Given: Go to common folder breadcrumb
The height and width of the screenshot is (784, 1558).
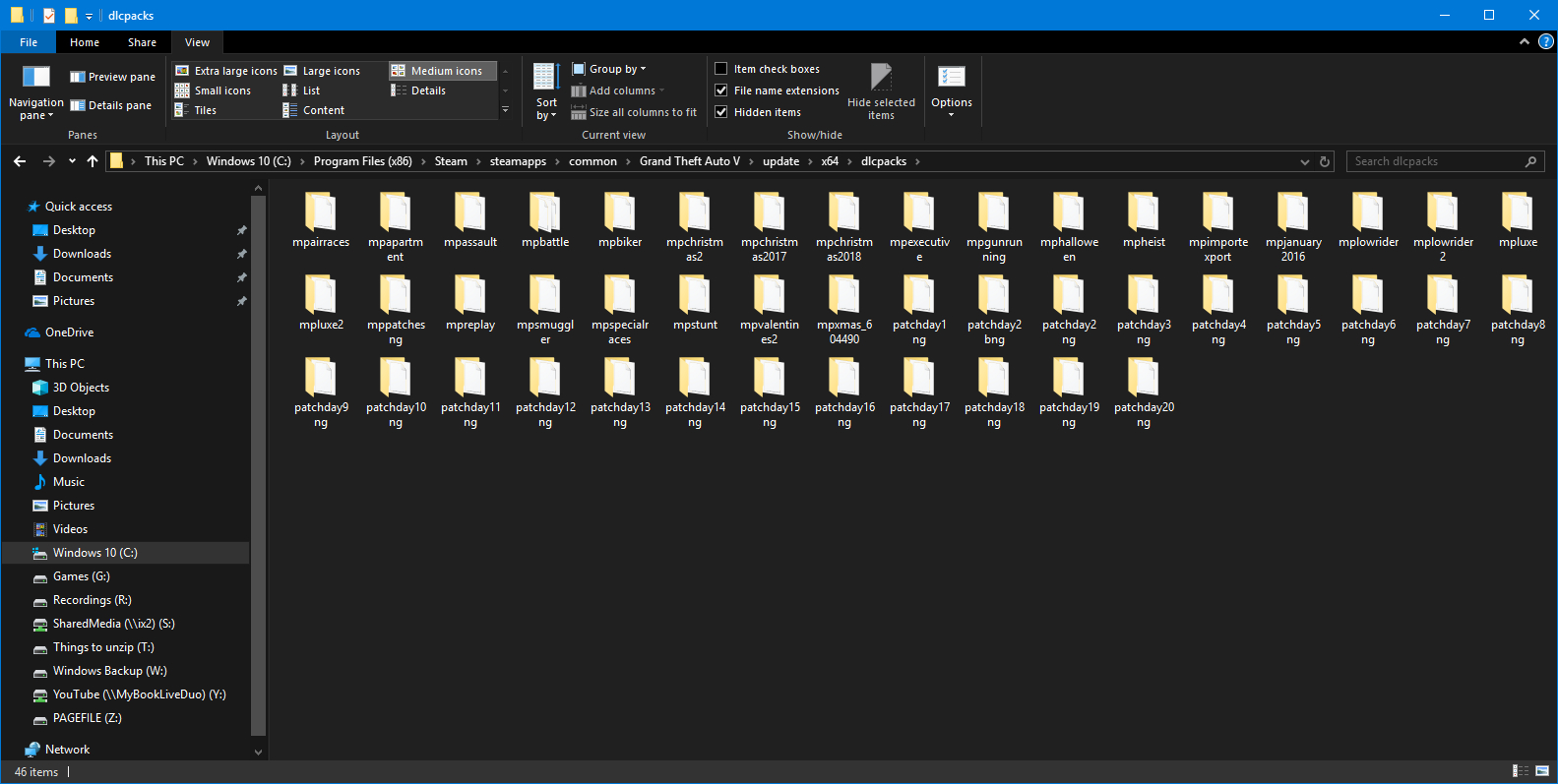Looking at the screenshot, I should pyautogui.click(x=592, y=161).
